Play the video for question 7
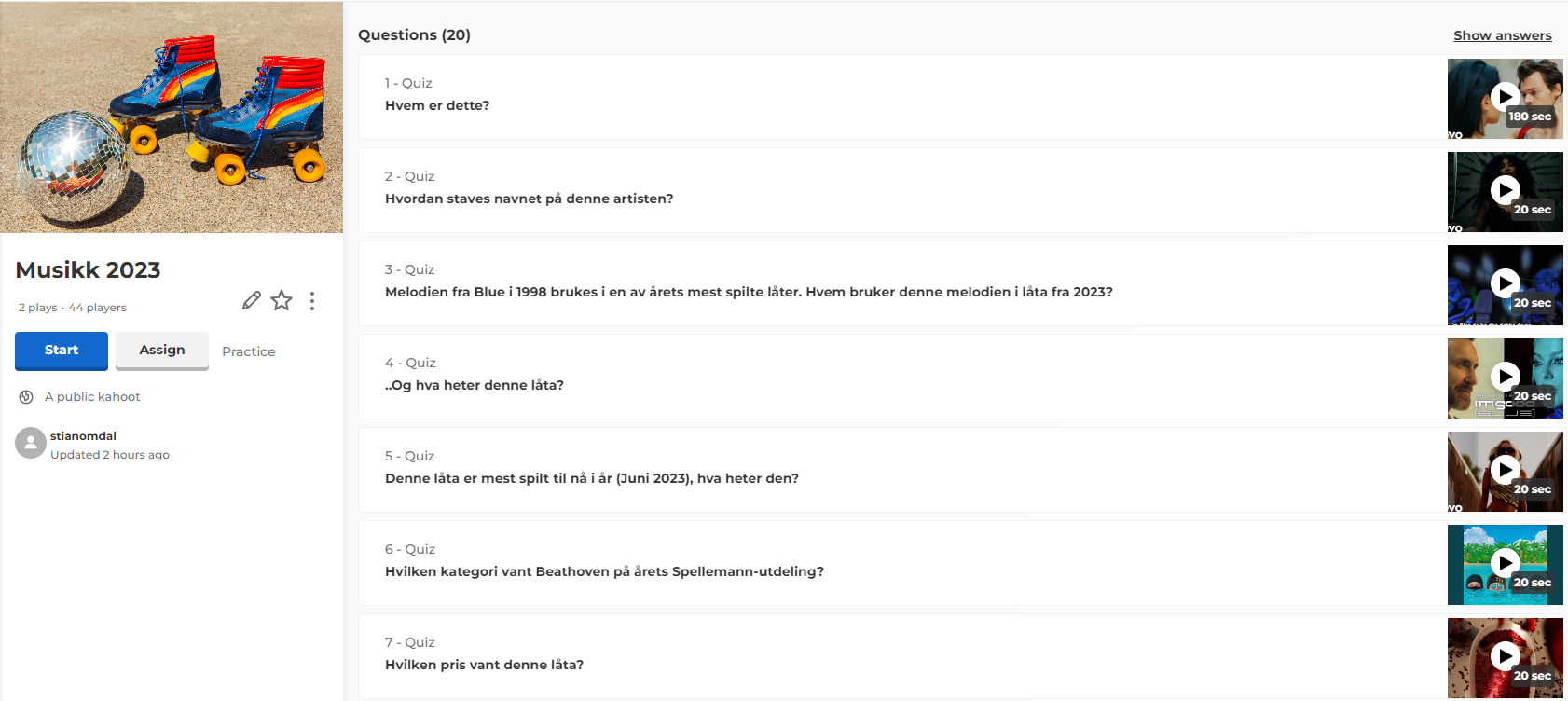 pyautogui.click(x=1505, y=656)
